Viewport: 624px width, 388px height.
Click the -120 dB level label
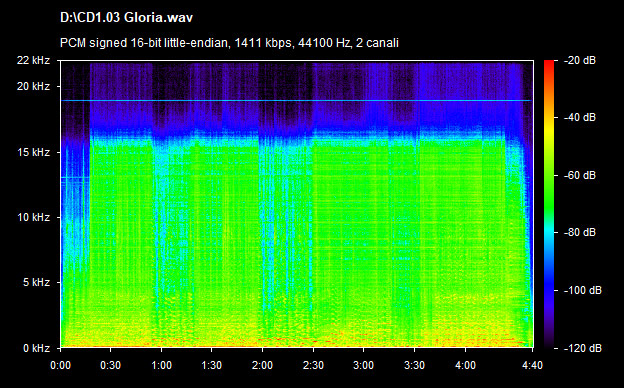[583, 348]
